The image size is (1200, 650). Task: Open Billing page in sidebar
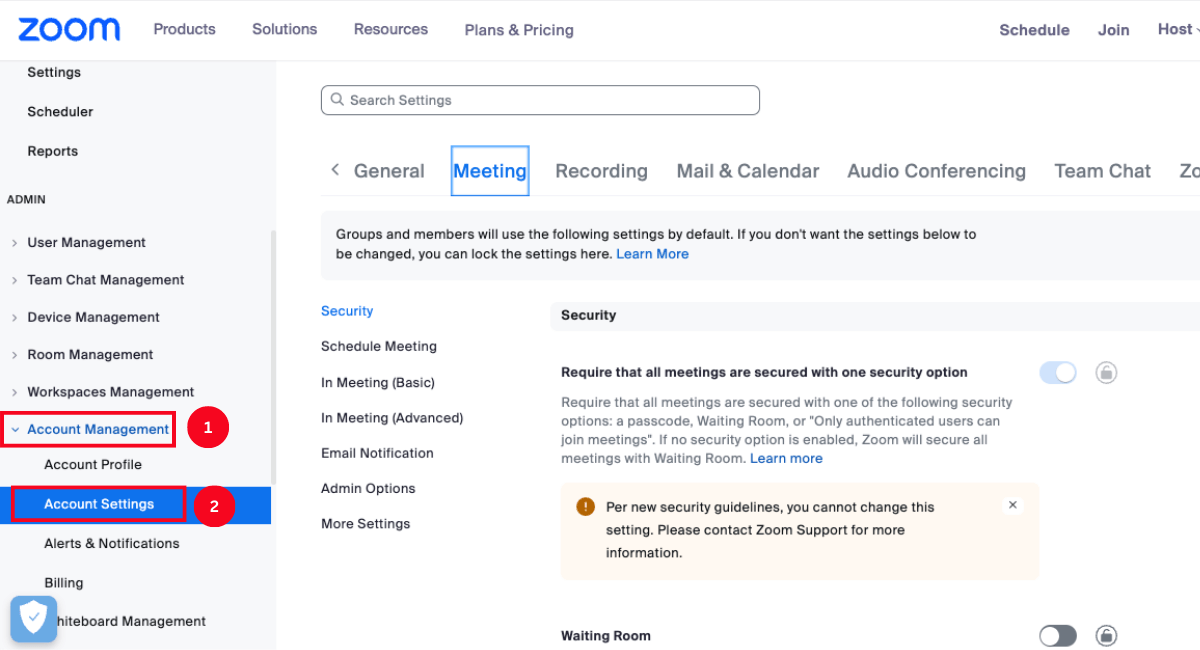click(64, 582)
